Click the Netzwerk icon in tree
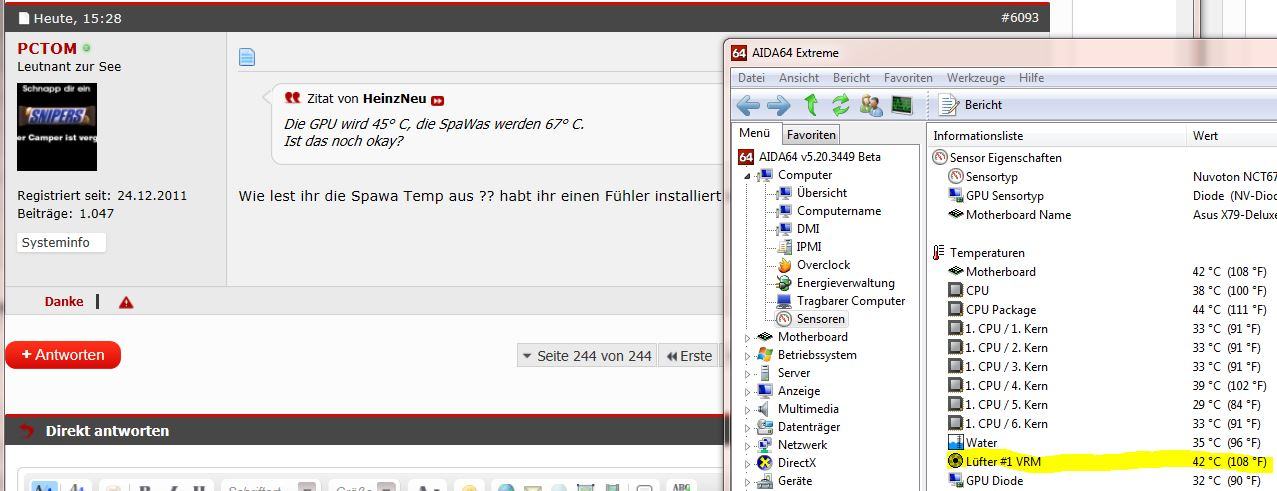This screenshot has height=491, width=1277. click(765, 445)
